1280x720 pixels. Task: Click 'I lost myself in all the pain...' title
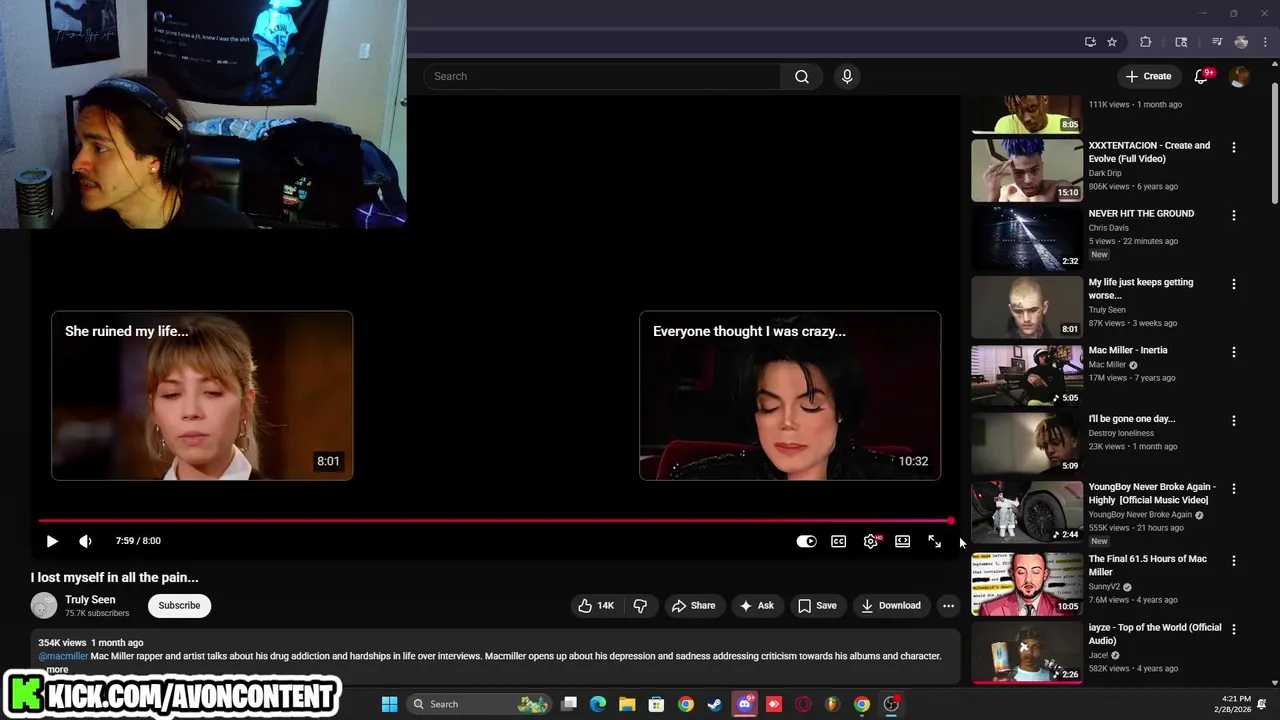[114, 577]
